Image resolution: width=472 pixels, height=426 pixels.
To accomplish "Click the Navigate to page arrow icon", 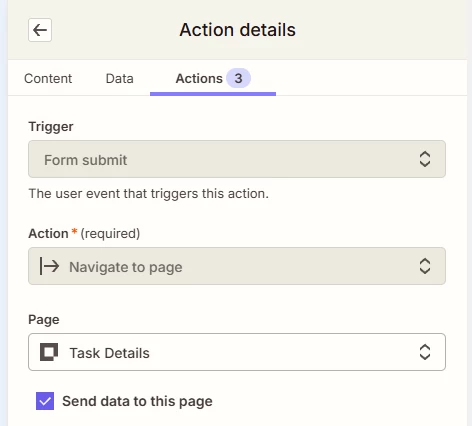I will (49, 266).
